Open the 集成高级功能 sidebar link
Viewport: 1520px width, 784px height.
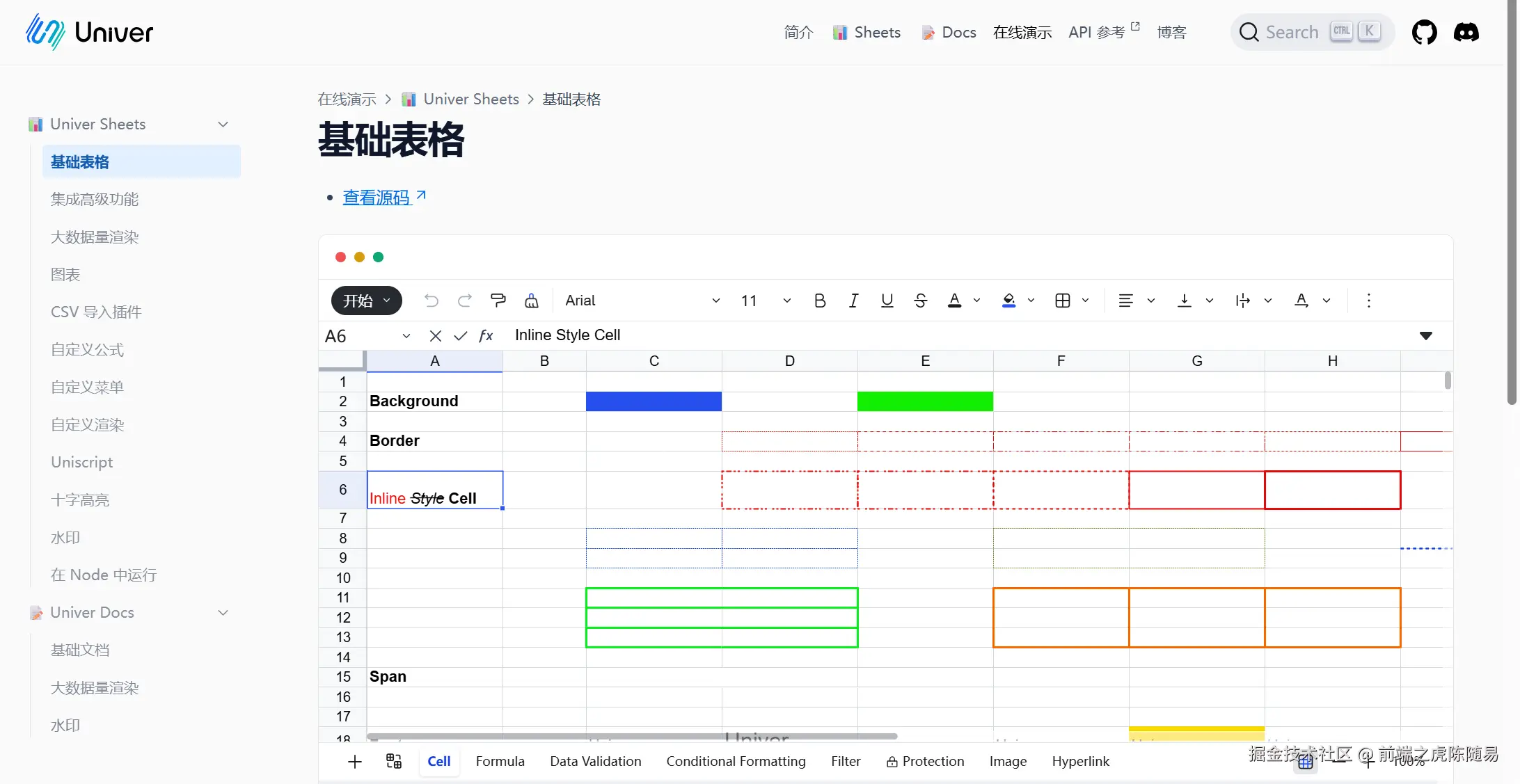coord(95,200)
